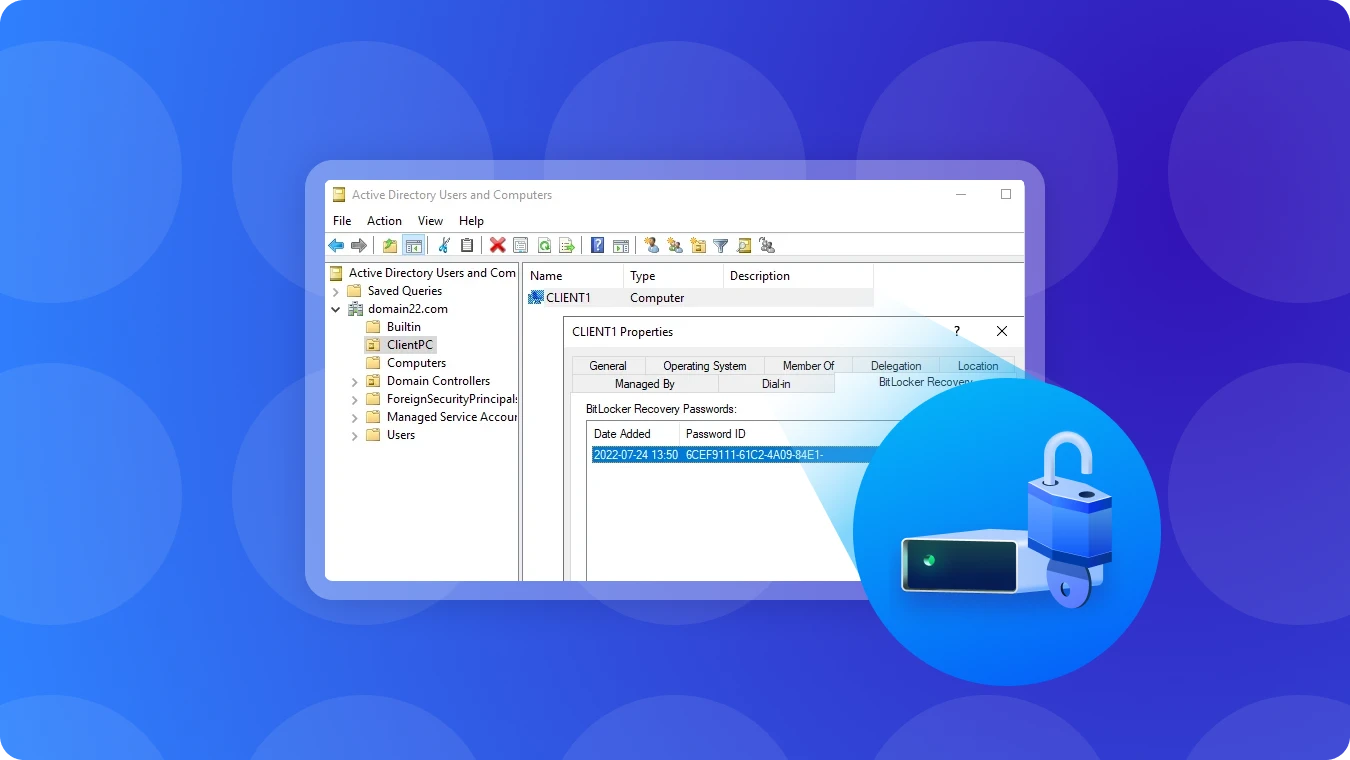Expand the ForeignSecurityPrincipals node
The height and width of the screenshot is (760, 1350).
pos(354,399)
